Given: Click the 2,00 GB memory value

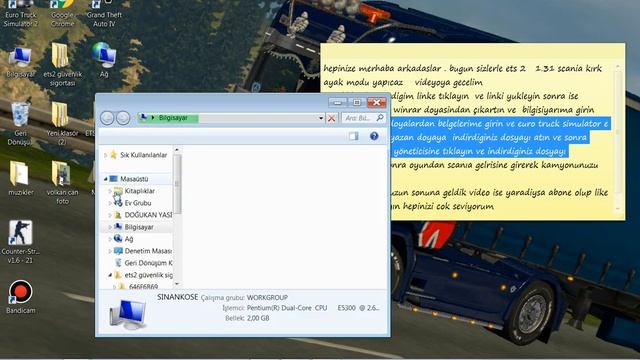Looking at the screenshot, I should coord(258,318).
